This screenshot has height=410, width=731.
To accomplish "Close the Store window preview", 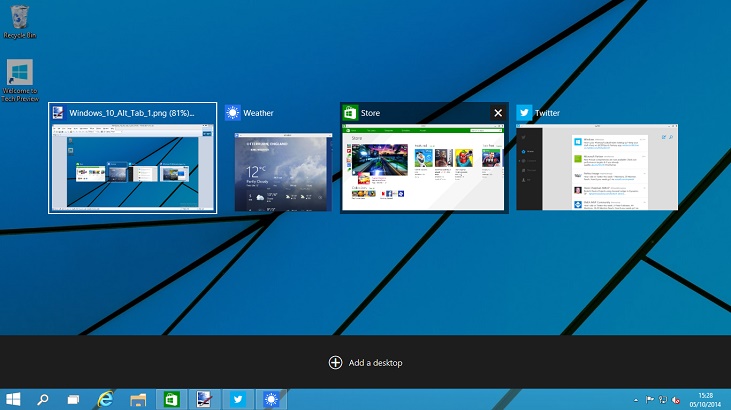I will pyautogui.click(x=498, y=113).
